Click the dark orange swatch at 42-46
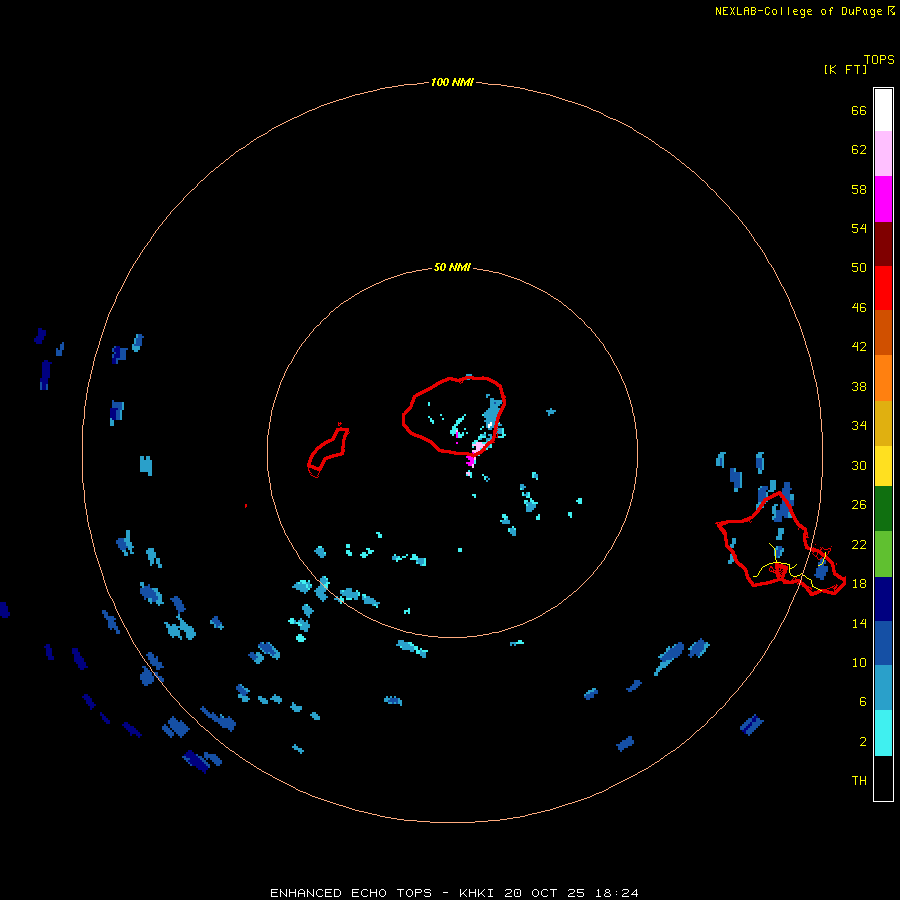The height and width of the screenshot is (900, 900). (x=883, y=332)
